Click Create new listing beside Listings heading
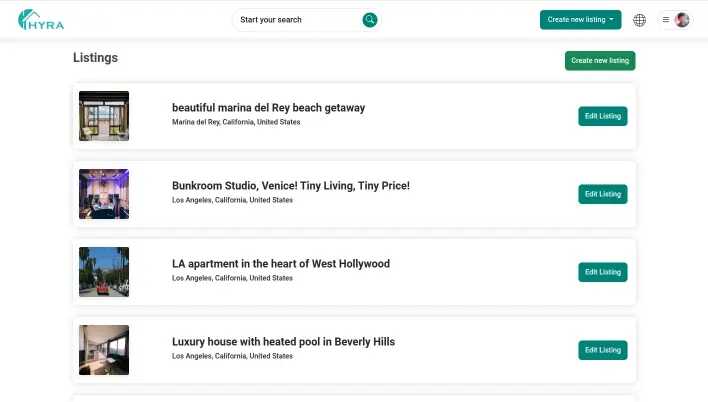708x402 pixels. (600, 61)
